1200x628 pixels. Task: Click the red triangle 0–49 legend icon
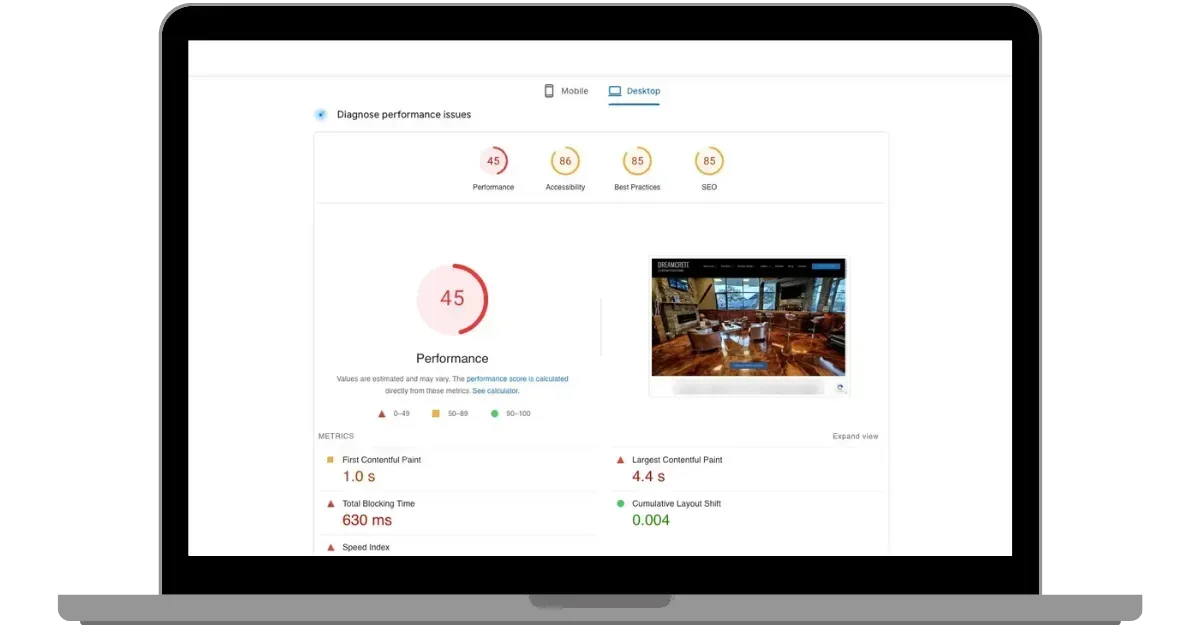tap(381, 413)
